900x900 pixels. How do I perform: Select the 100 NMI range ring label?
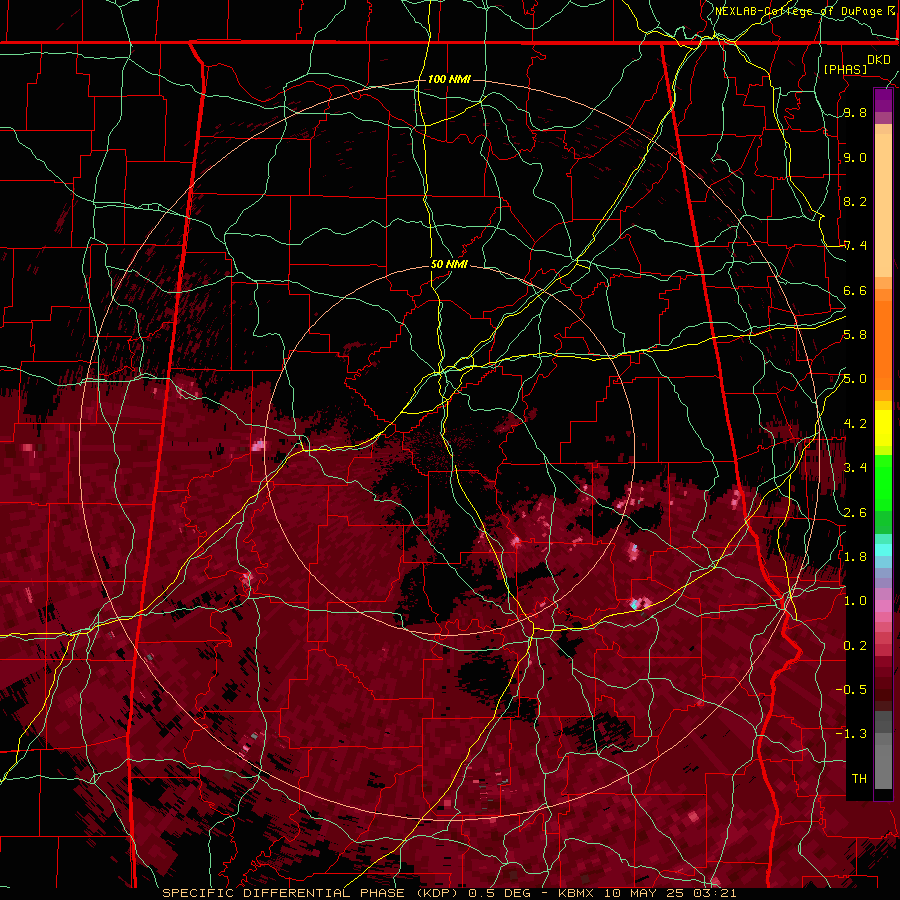[x=449, y=79]
